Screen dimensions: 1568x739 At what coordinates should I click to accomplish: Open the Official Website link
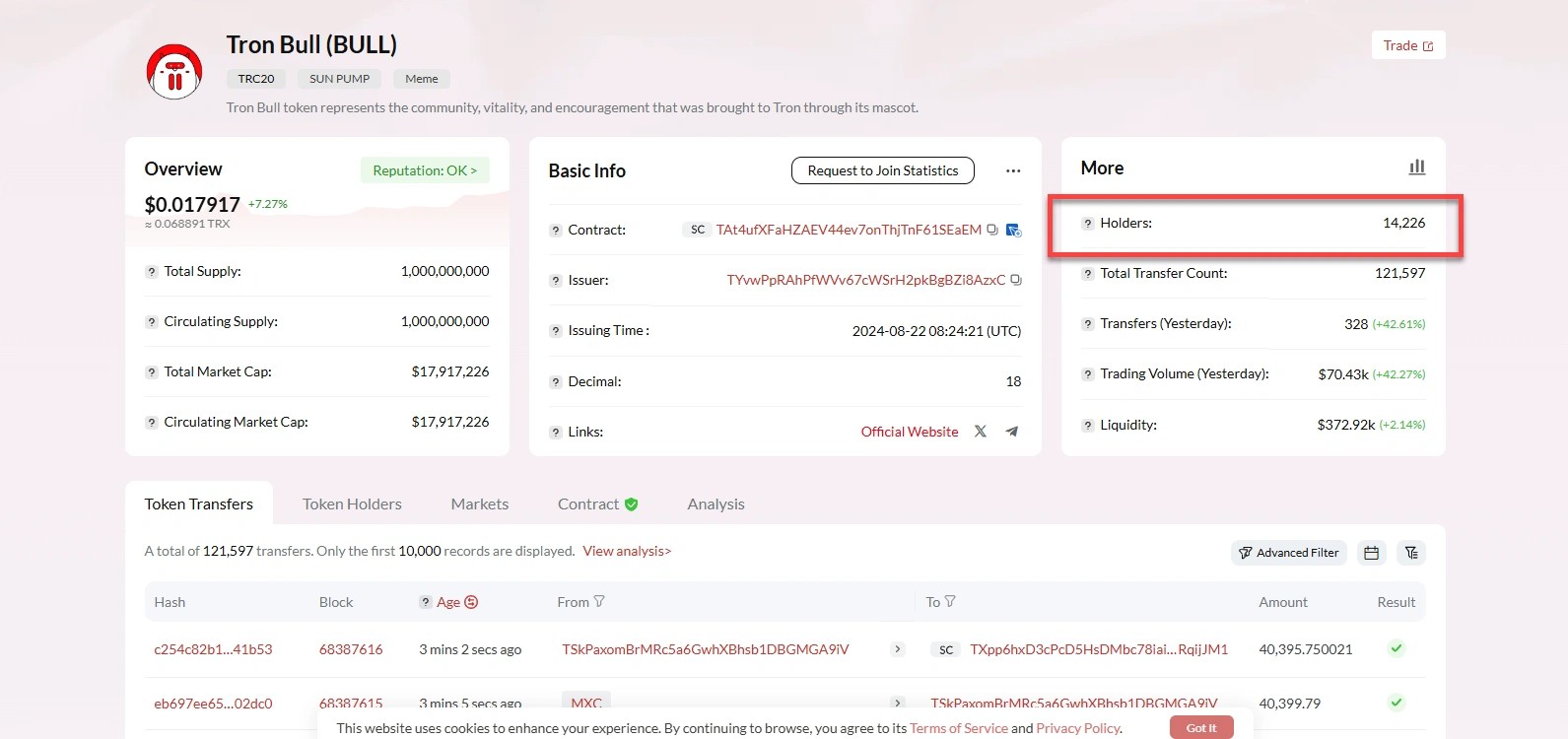click(x=910, y=432)
